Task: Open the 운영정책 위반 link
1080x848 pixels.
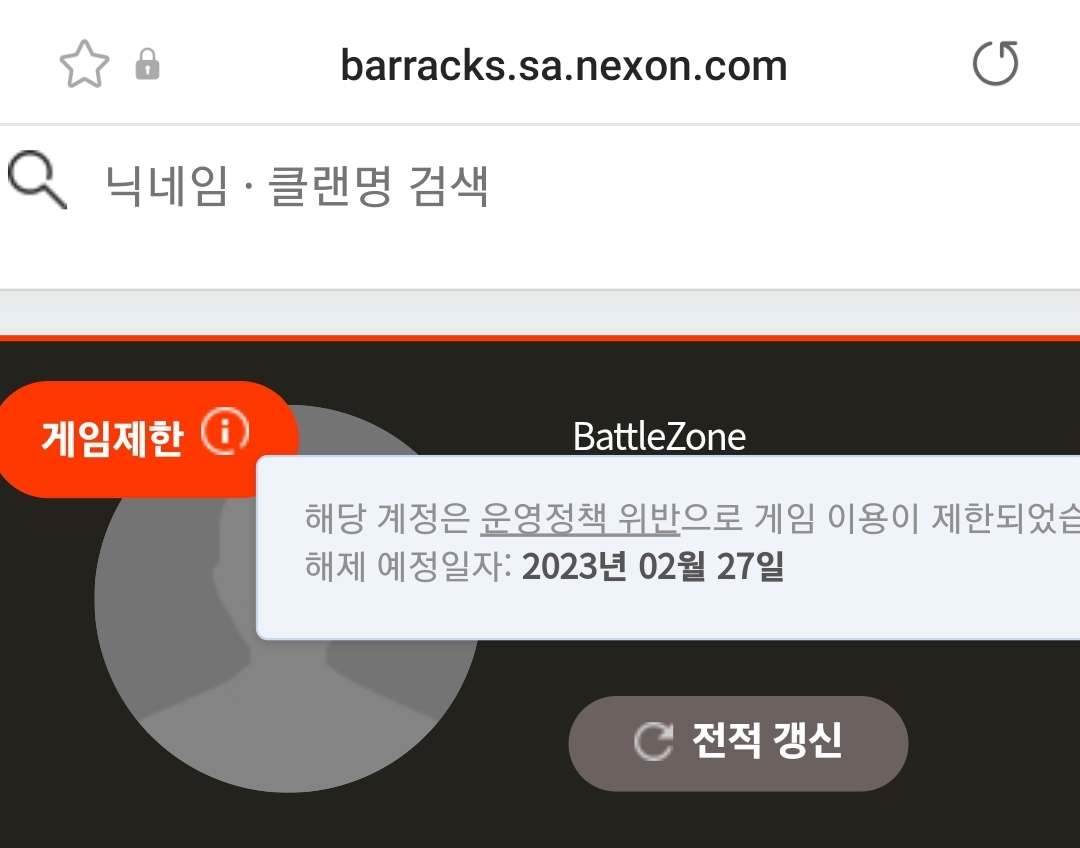Action: pos(580,519)
